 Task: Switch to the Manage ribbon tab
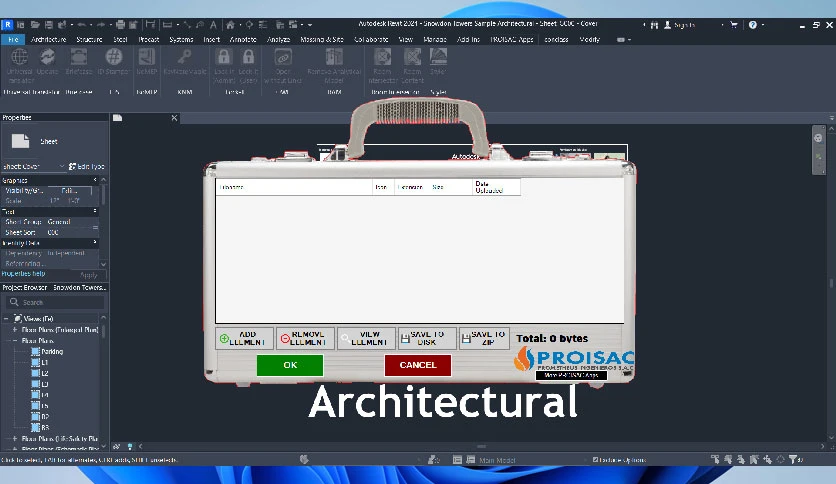tap(435, 39)
